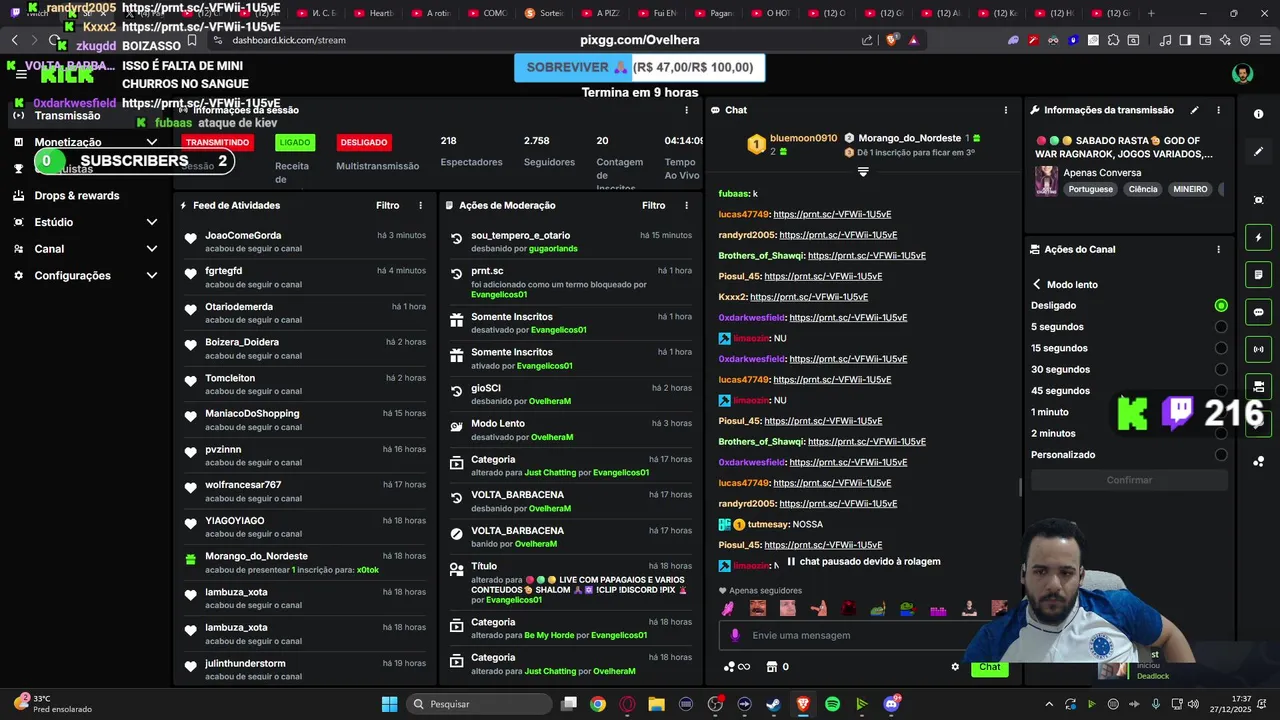Click the capture frame icon in right sidebar
This screenshot has height=720, width=1280.
tap(1258, 200)
